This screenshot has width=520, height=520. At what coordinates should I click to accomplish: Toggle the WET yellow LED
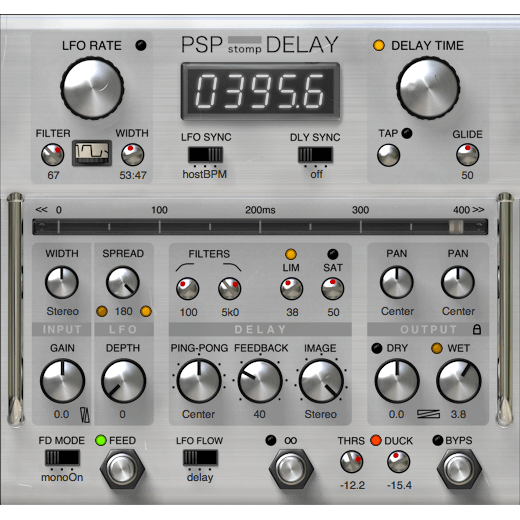(x=437, y=348)
